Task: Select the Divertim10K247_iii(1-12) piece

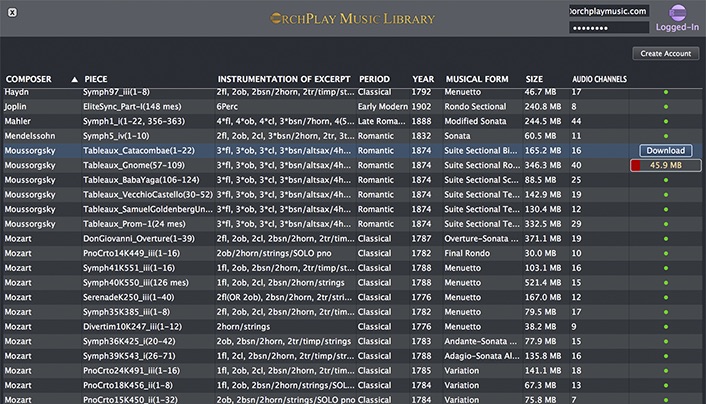Action: point(132,327)
